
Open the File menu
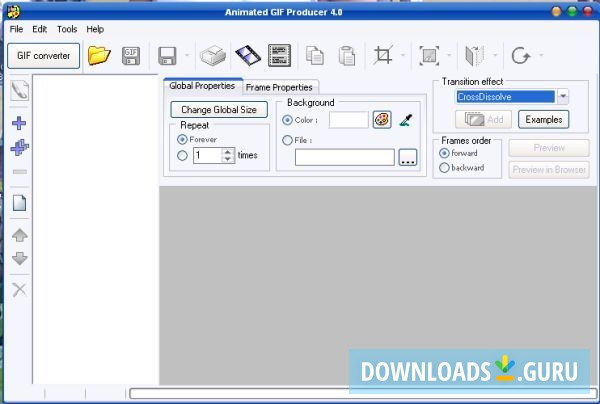[x=16, y=29]
